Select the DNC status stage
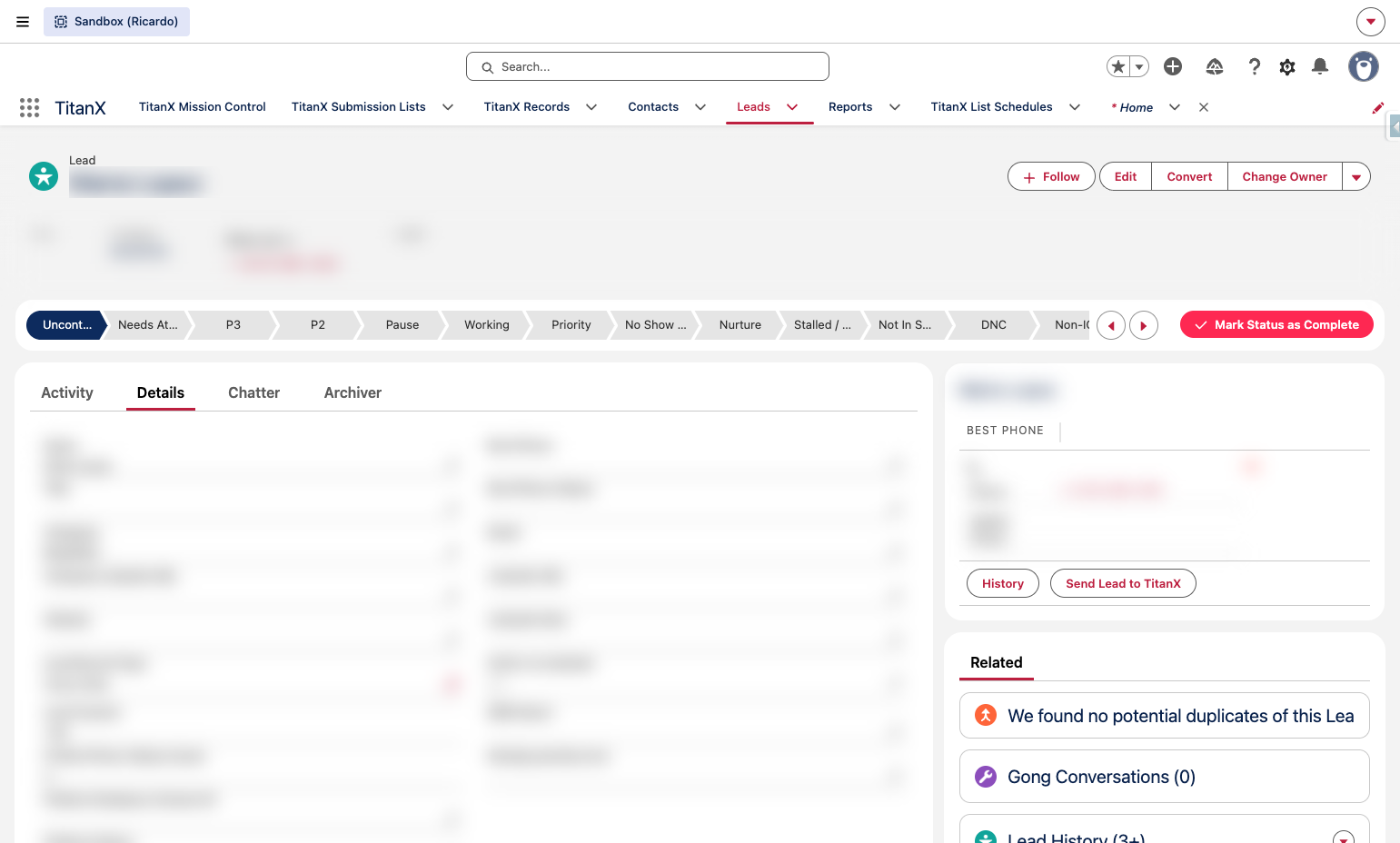The image size is (1400, 843). click(x=994, y=325)
